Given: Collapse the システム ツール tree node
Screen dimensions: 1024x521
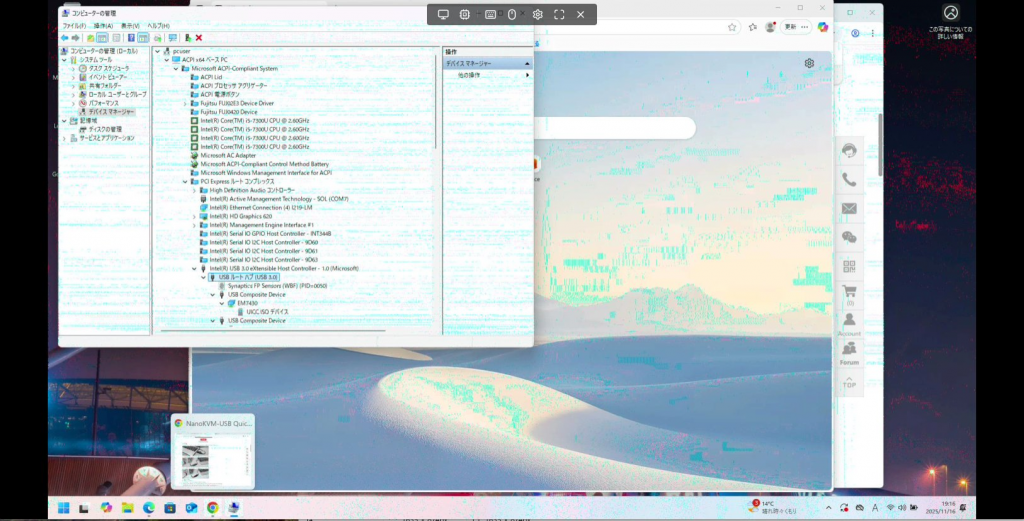Looking at the screenshot, I should (66, 59).
